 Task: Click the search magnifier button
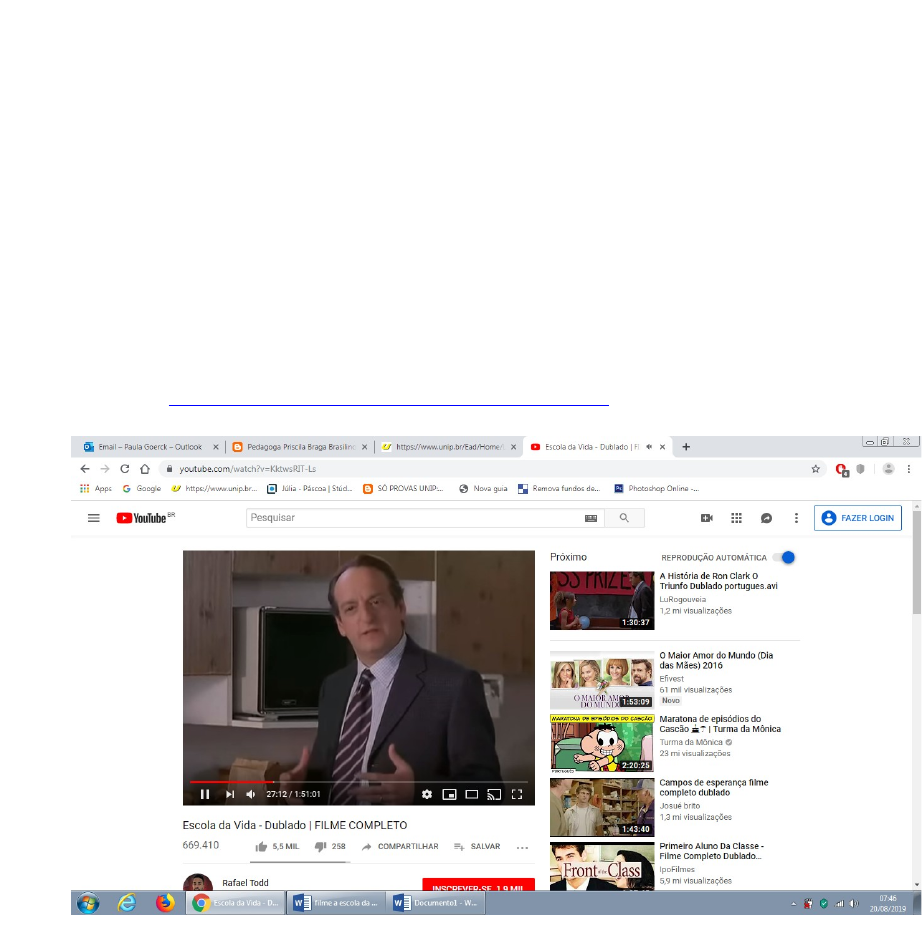click(624, 518)
